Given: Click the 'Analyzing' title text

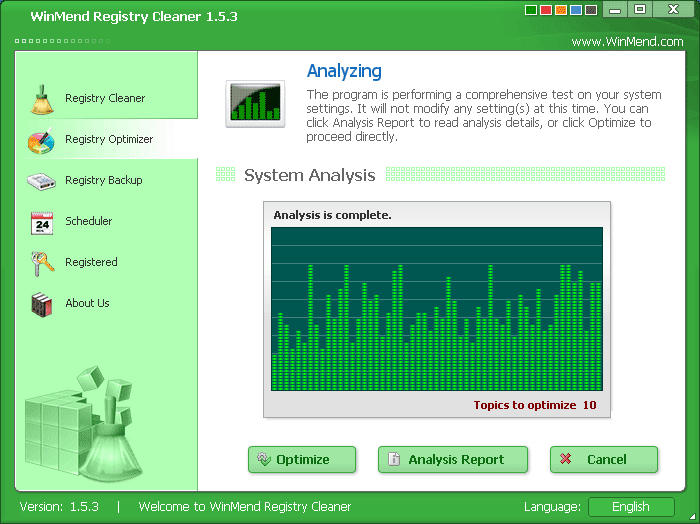Looking at the screenshot, I should tap(344, 71).
